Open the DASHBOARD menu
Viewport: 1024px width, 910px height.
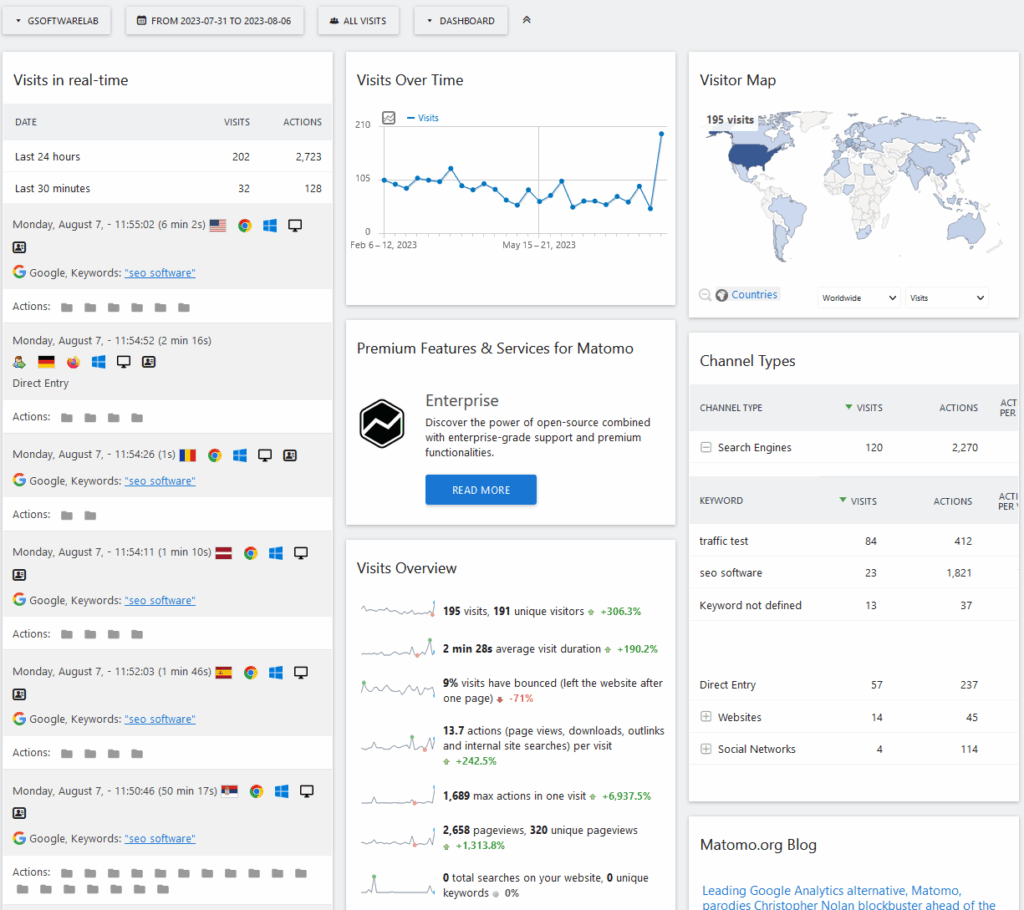click(460, 20)
